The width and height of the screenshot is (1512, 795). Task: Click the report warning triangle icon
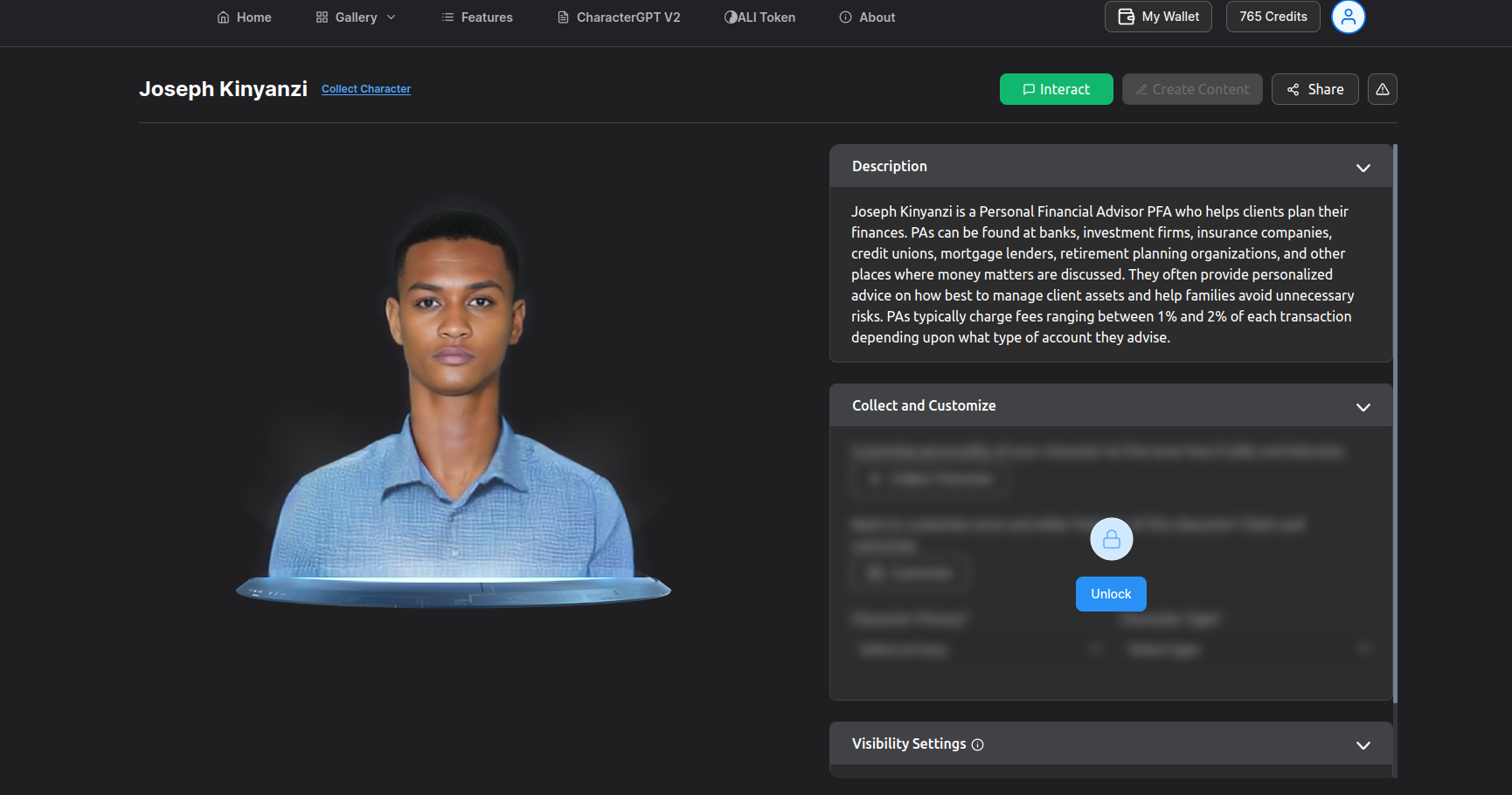click(x=1383, y=89)
